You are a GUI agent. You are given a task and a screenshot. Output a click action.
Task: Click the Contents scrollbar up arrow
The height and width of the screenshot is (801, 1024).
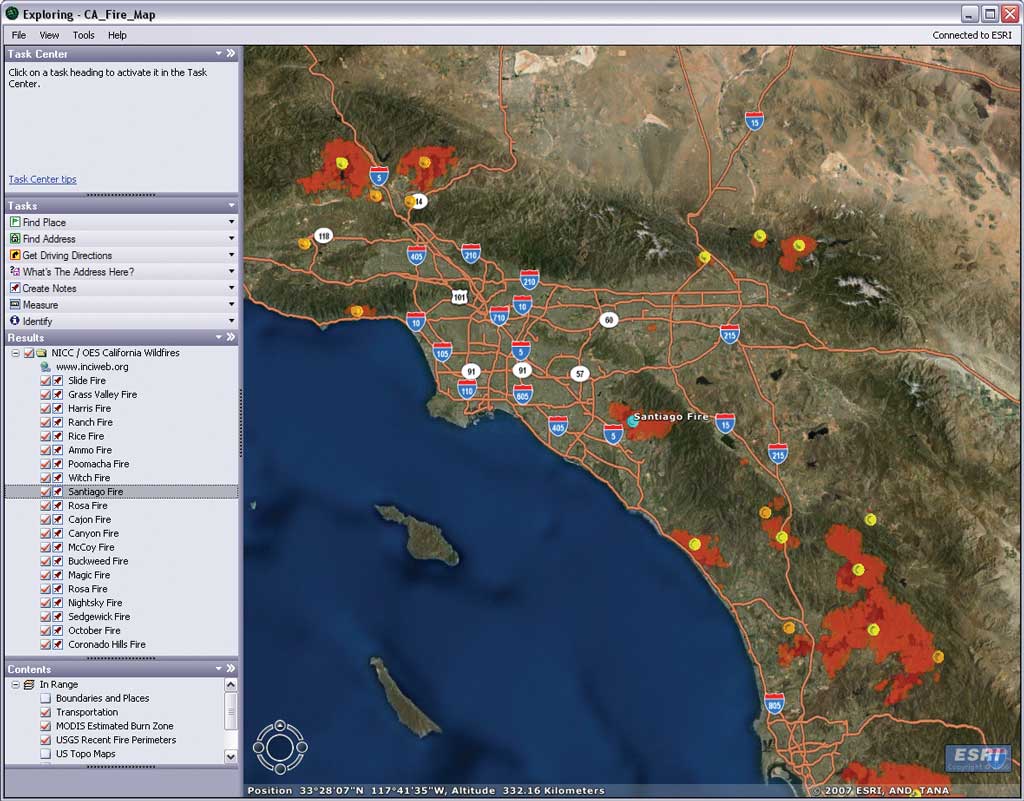[x=231, y=685]
